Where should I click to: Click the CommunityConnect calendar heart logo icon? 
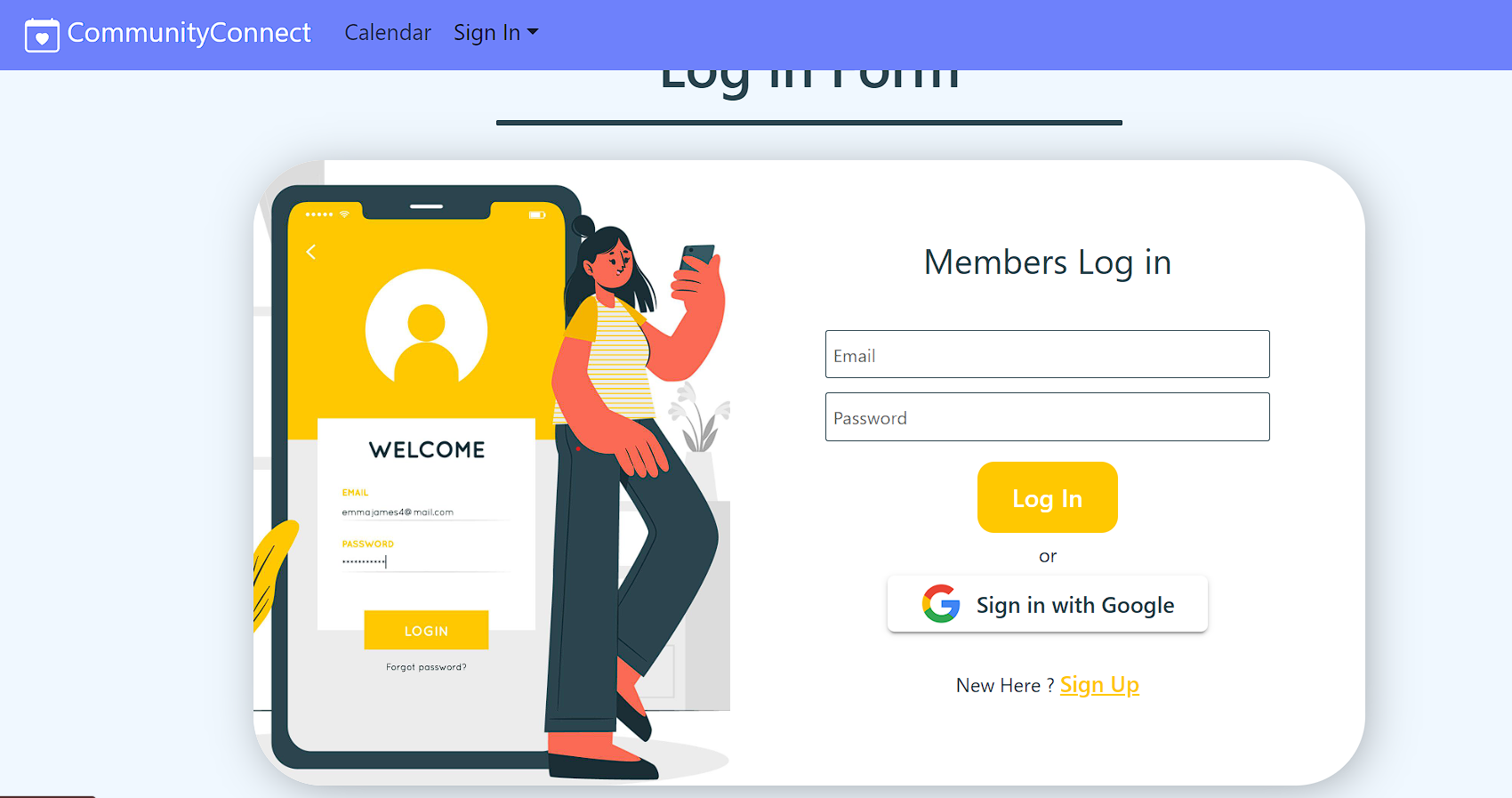[42, 36]
